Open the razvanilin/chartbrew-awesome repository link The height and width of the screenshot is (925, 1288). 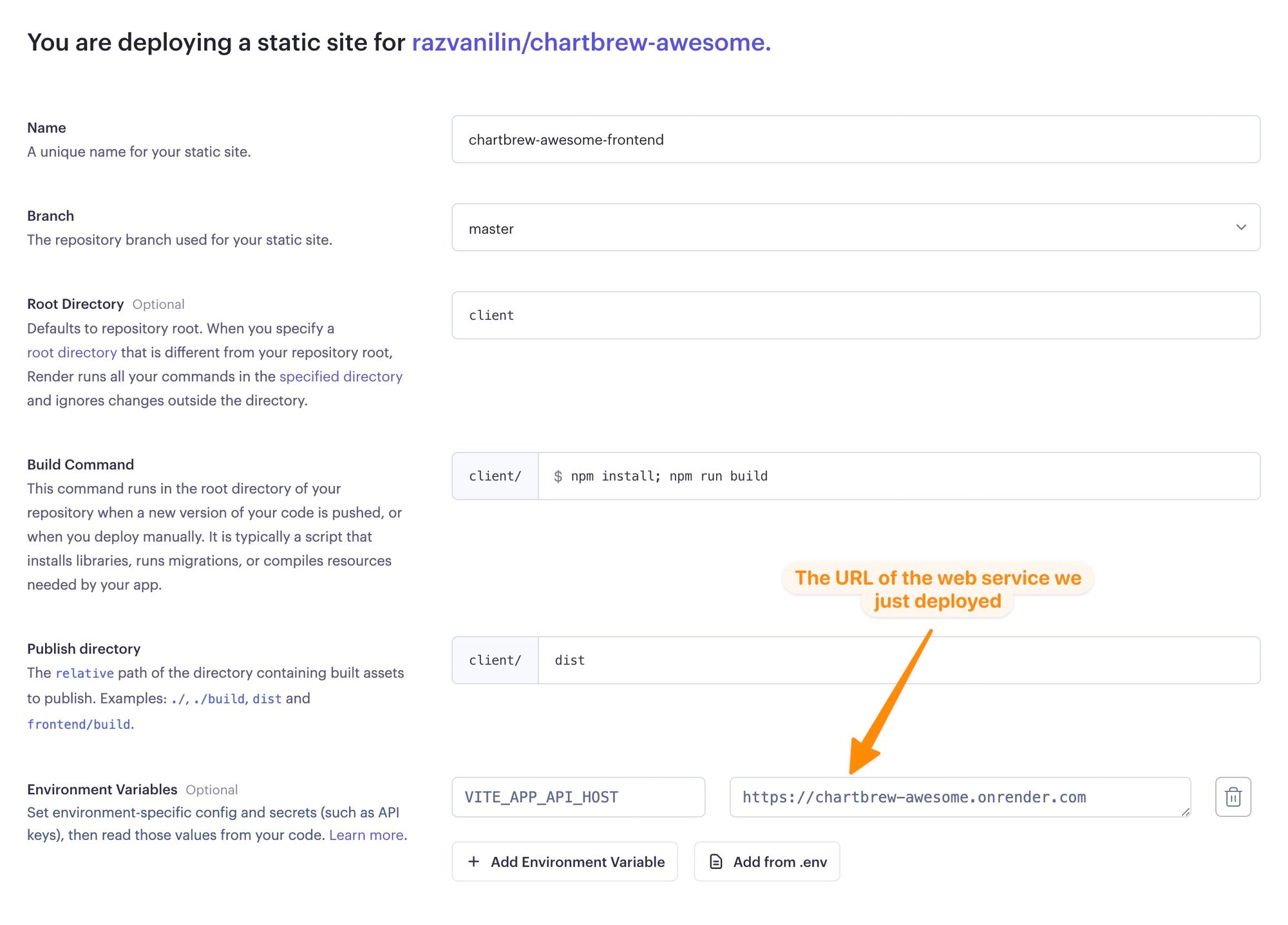[x=591, y=42]
